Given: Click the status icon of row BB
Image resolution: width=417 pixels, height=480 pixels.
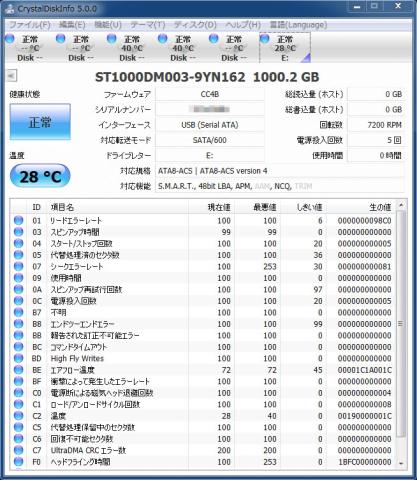Looking at the screenshot, I should click(19, 335).
